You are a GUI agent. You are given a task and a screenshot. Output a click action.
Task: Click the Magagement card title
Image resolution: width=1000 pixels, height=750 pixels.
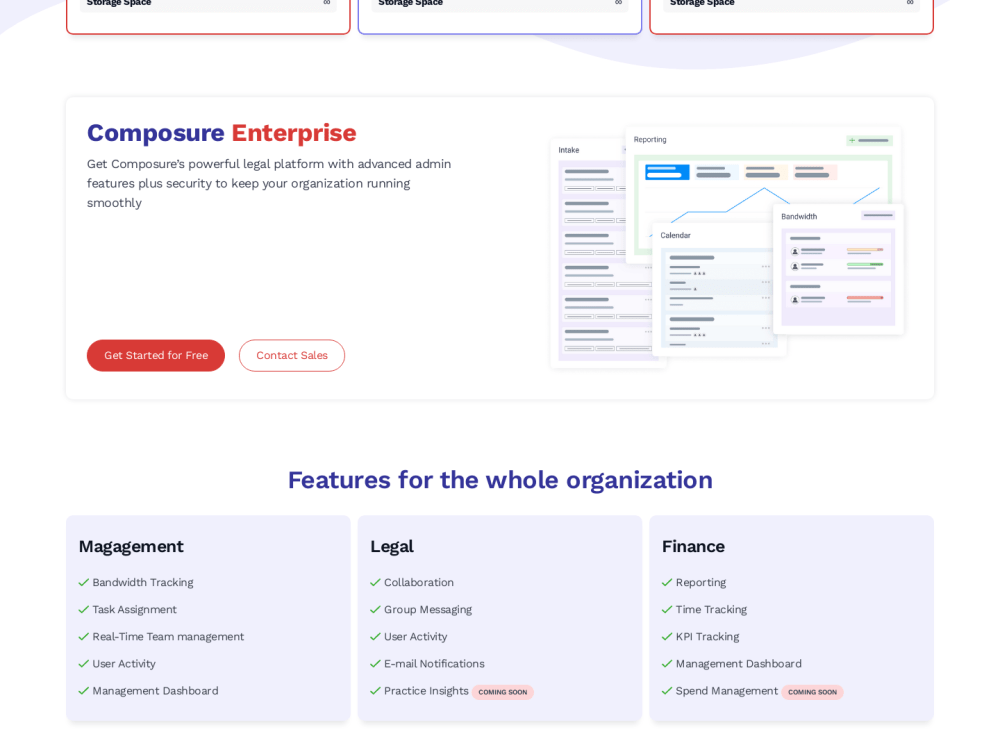[131, 547]
